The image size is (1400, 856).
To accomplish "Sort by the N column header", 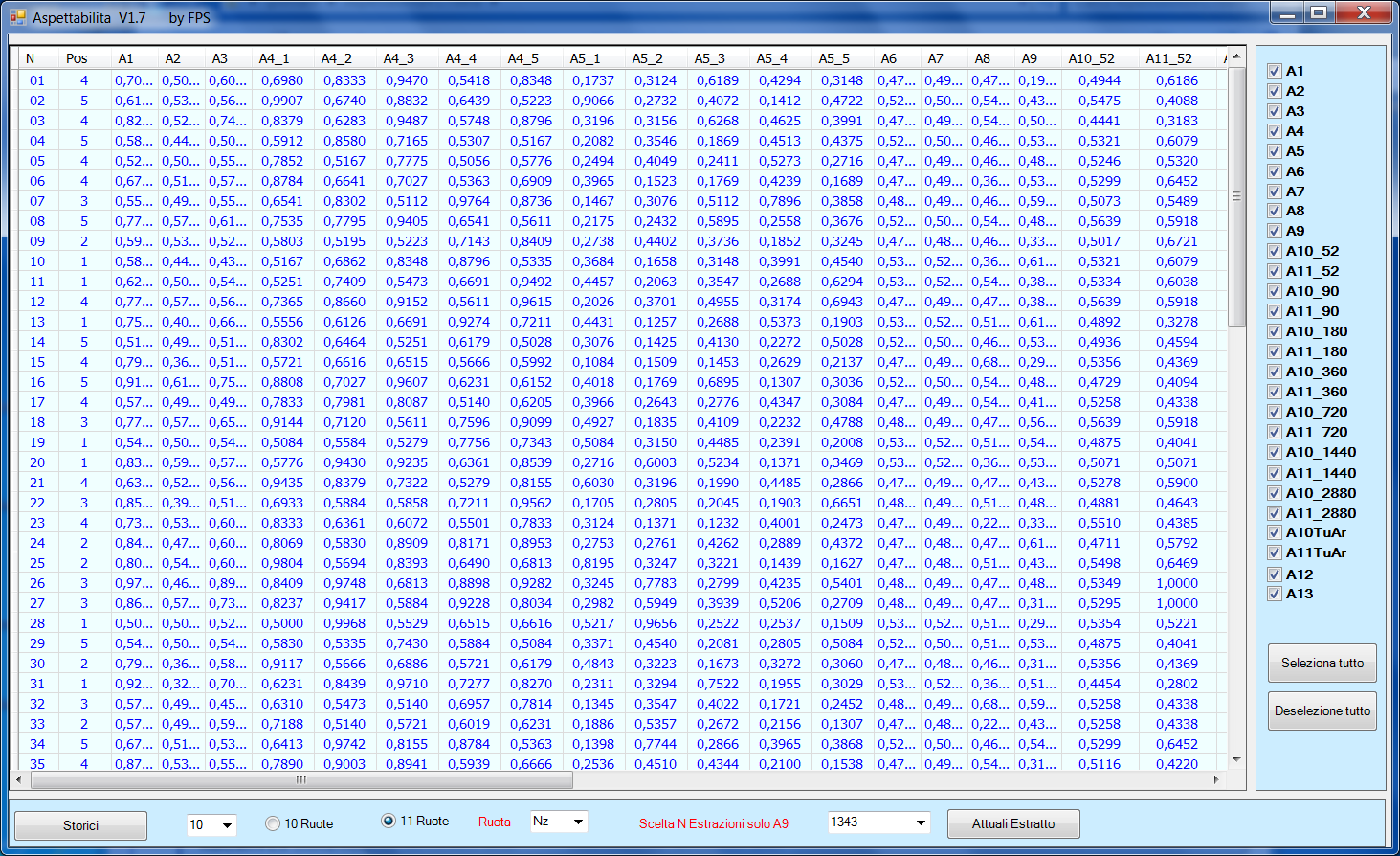I will [39, 58].
